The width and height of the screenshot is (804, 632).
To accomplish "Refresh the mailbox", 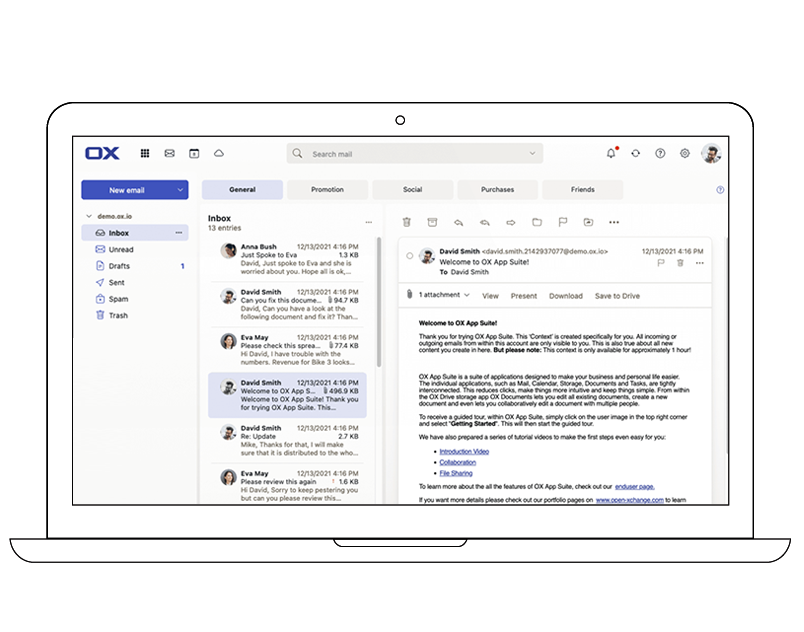I will tap(636, 153).
